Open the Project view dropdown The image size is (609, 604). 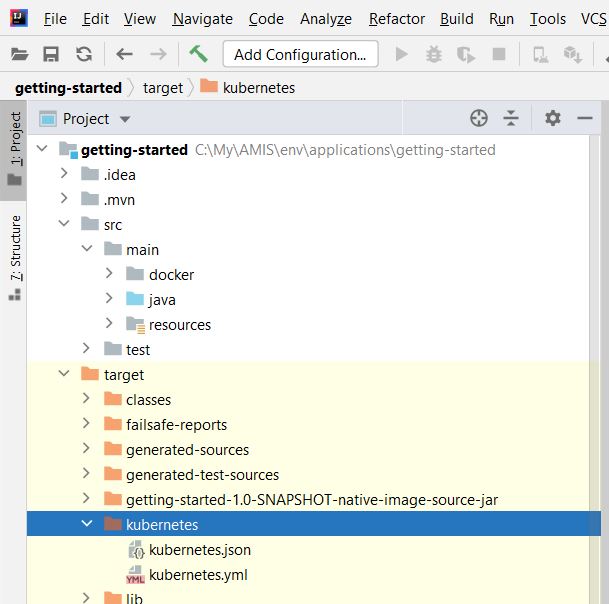(x=124, y=119)
